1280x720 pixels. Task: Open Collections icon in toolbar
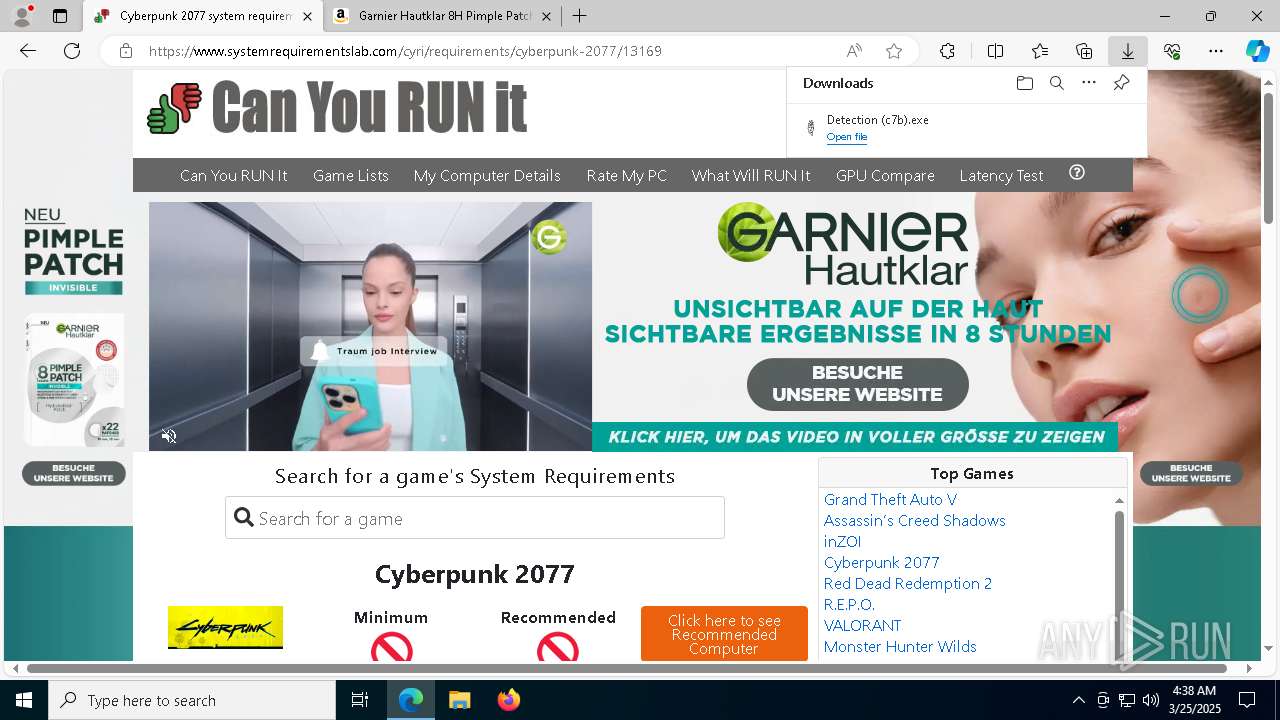(1084, 51)
